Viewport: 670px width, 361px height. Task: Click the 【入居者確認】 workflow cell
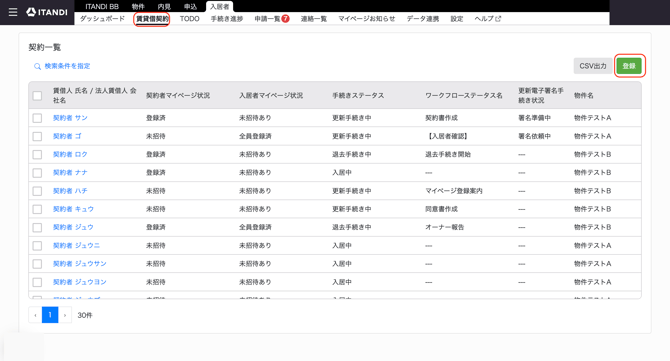447,136
